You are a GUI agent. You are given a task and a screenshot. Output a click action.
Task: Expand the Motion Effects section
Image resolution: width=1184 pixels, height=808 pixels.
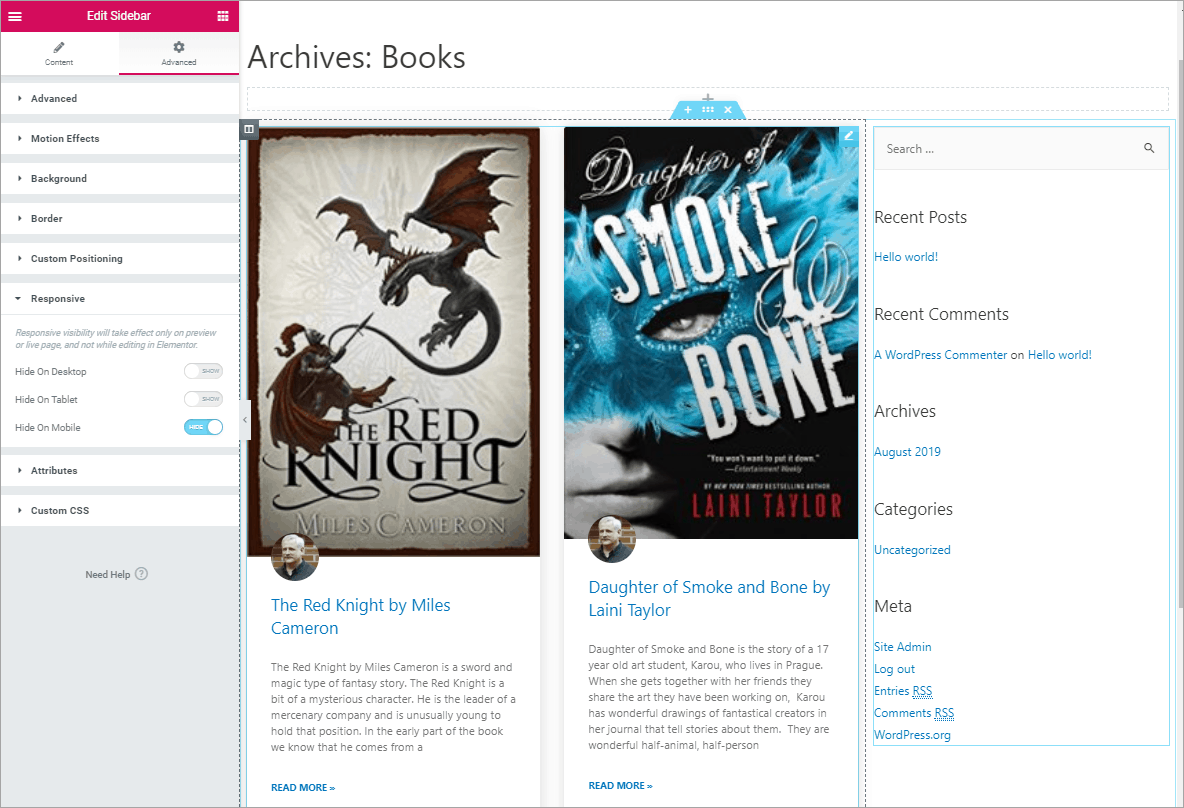click(x=120, y=138)
